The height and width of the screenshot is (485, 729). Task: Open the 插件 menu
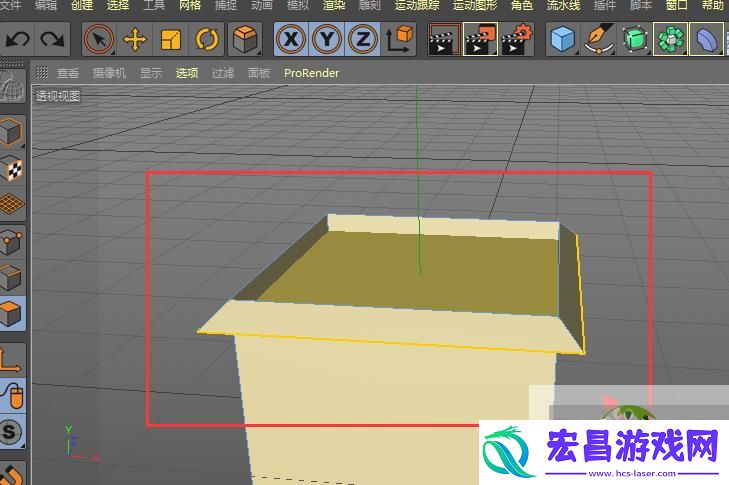605,6
